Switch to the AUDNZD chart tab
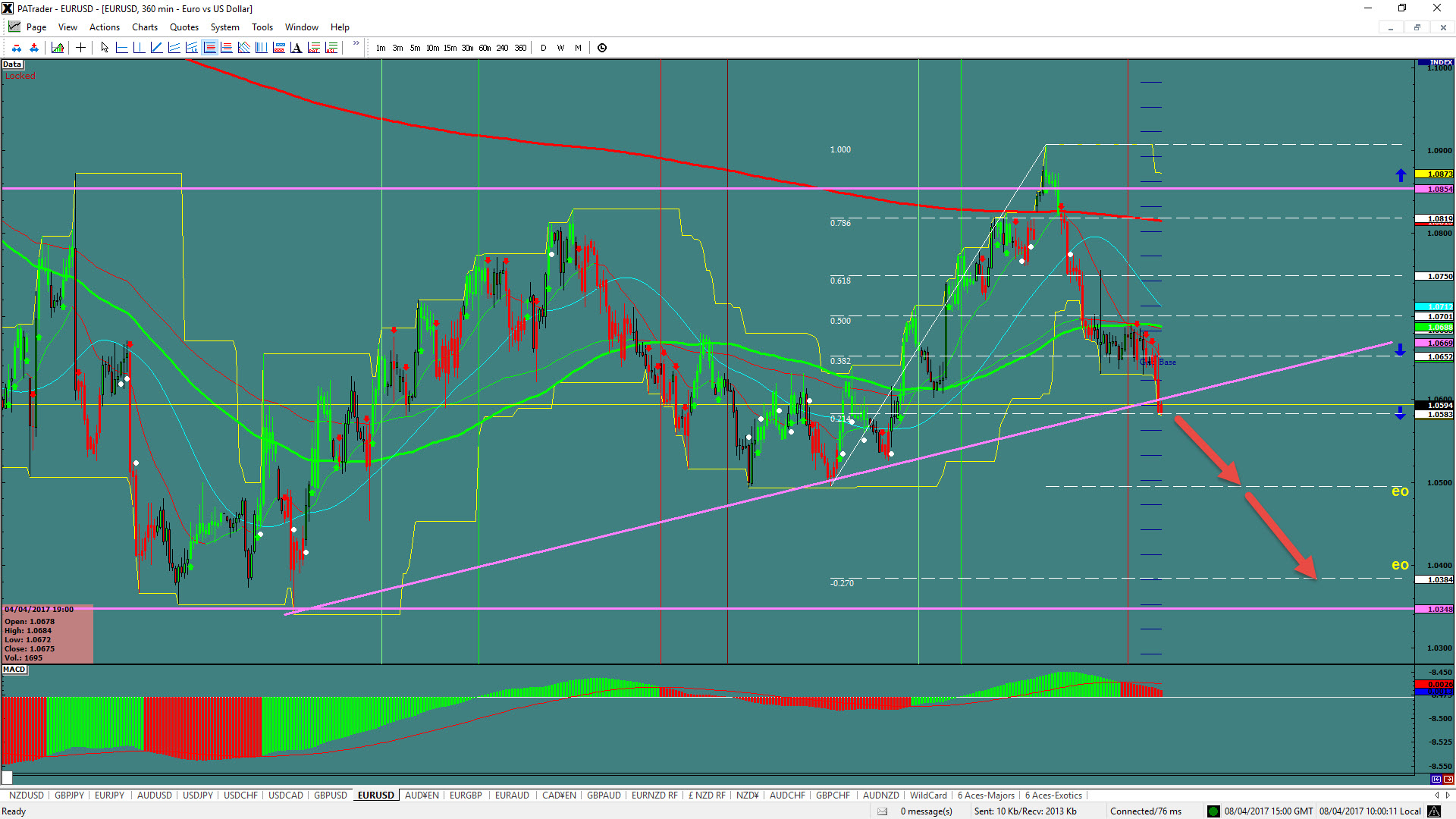This screenshot has height=819, width=1456. pyautogui.click(x=881, y=795)
